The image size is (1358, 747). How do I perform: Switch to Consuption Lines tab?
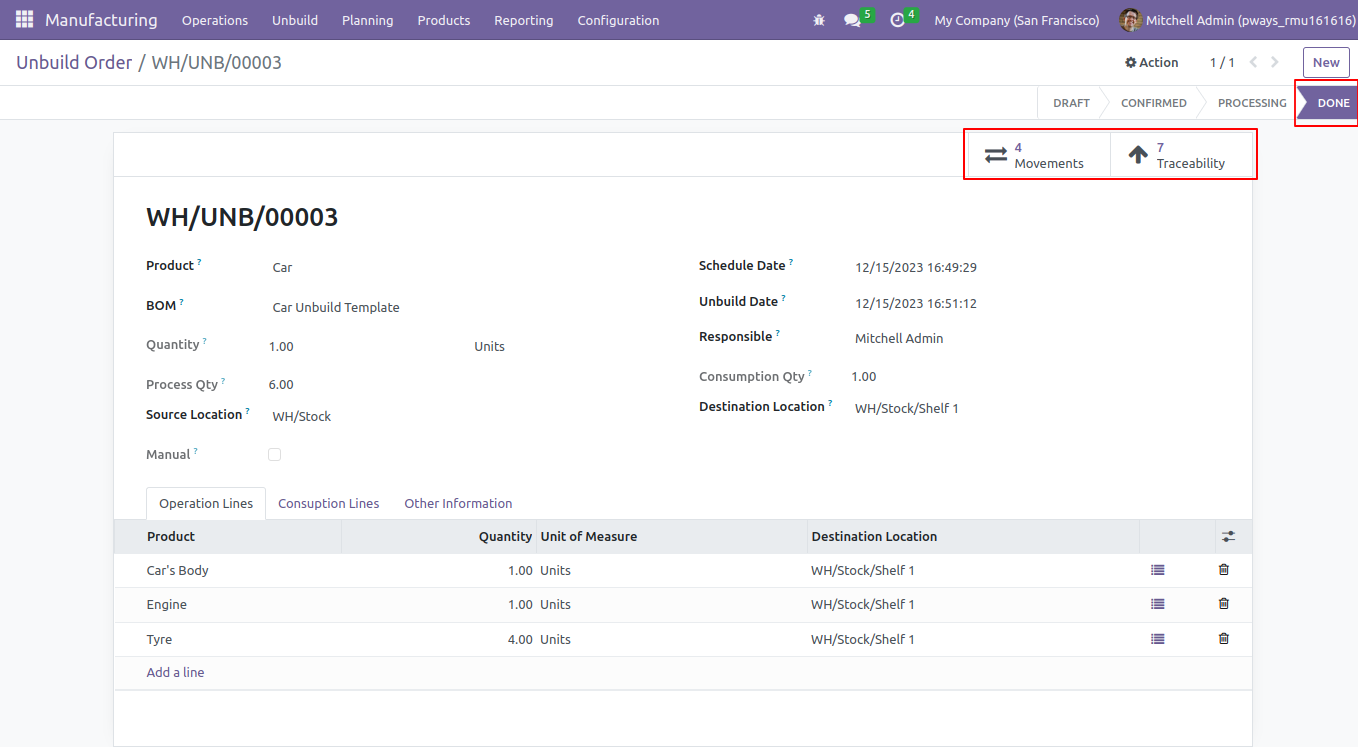[x=329, y=503]
